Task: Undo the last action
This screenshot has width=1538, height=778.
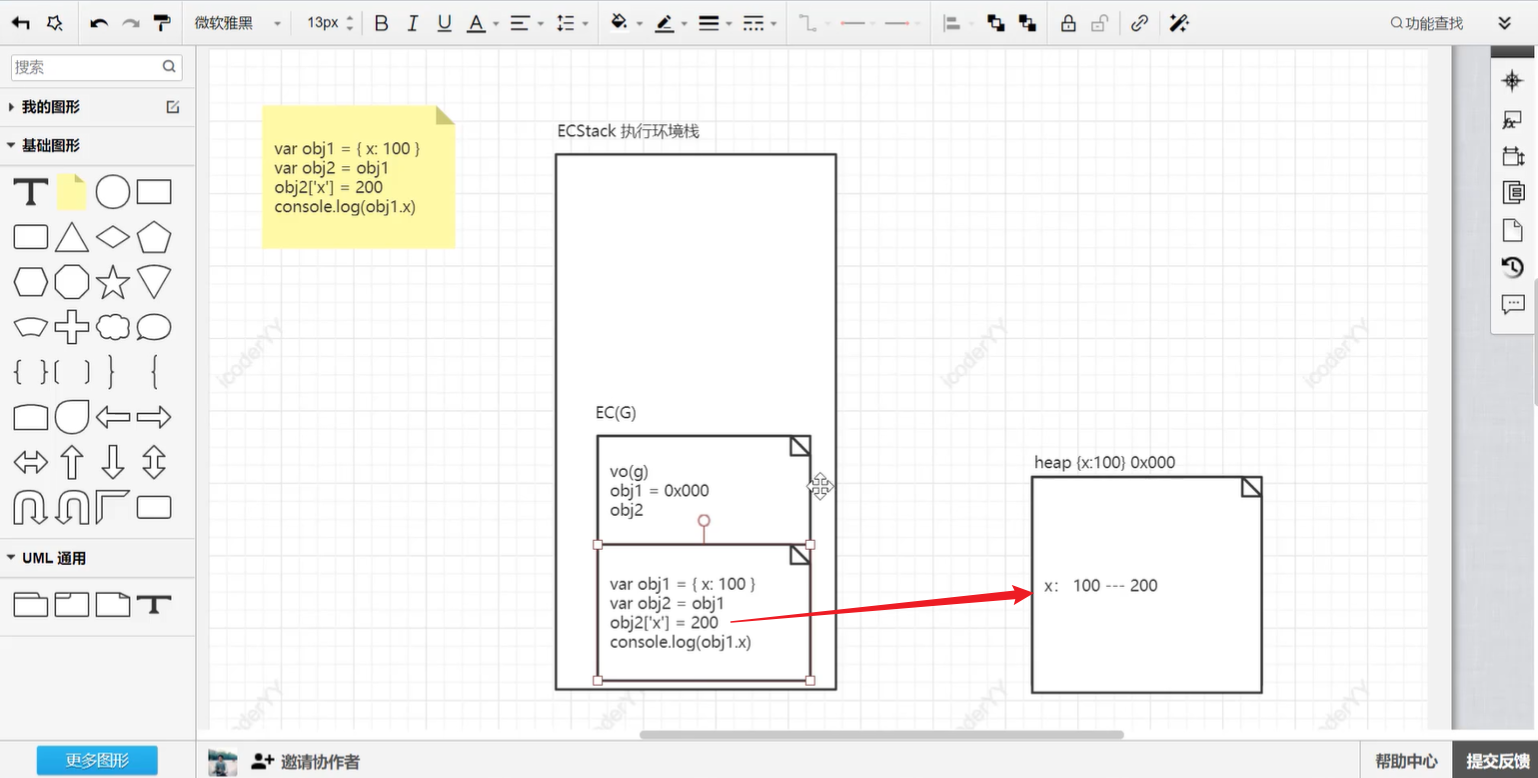Action: click(x=98, y=23)
